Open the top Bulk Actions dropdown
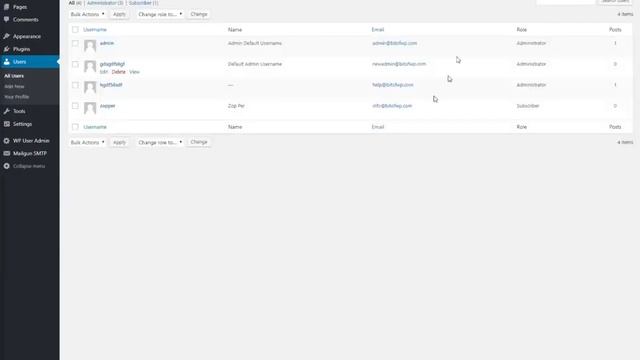 coord(87,14)
